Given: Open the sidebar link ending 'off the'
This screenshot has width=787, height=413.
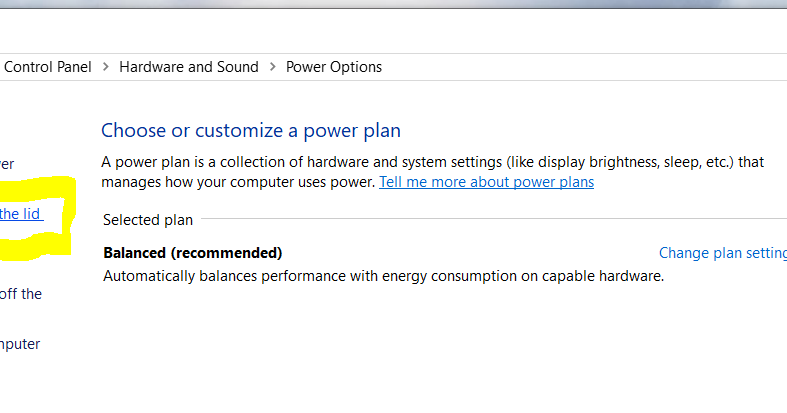Looking at the screenshot, I should pyautogui.click(x=21, y=294).
